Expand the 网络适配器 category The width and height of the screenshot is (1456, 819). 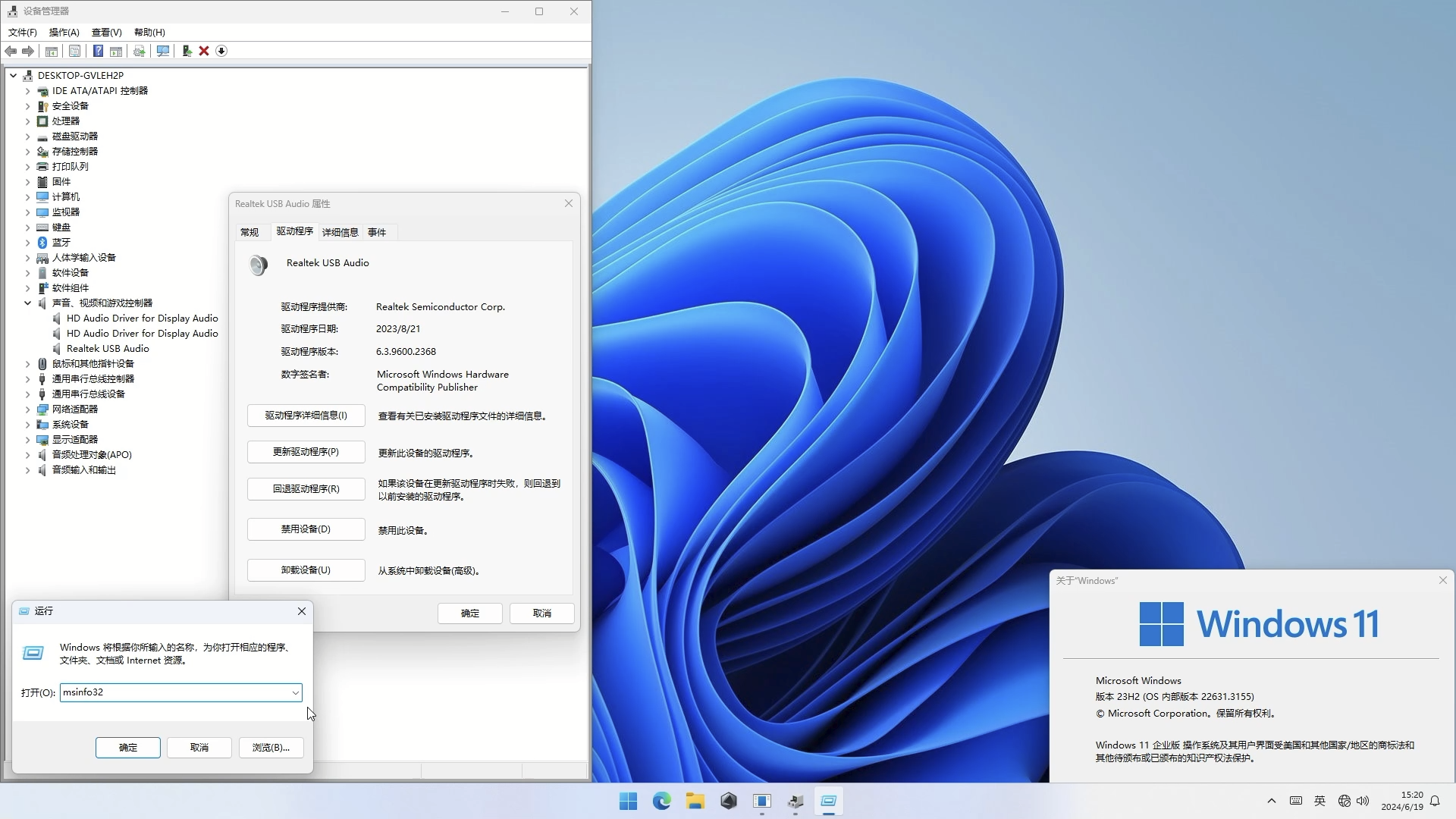pos(28,409)
